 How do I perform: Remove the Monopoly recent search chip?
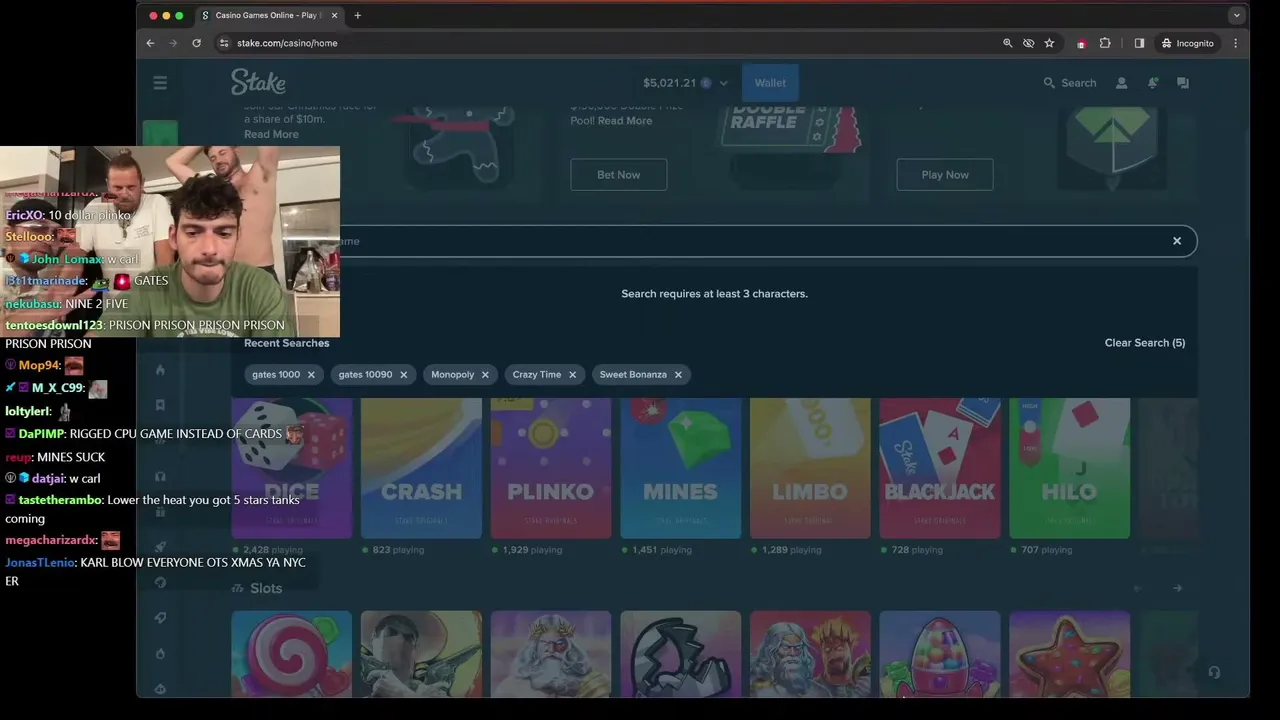coord(485,375)
